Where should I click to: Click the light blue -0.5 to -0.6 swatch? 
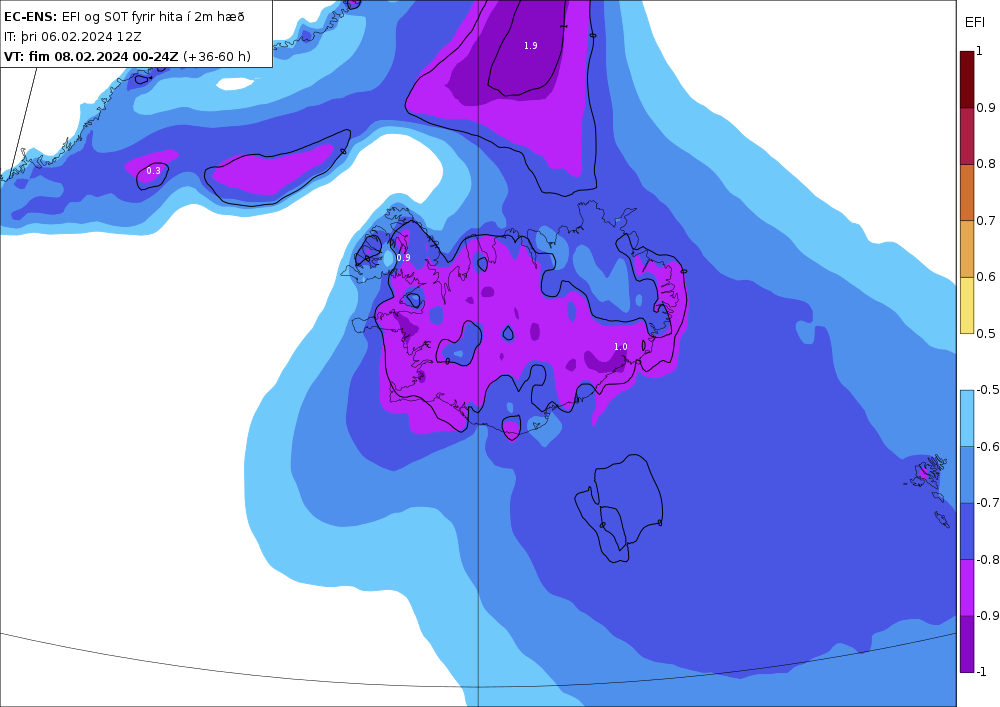967,418
